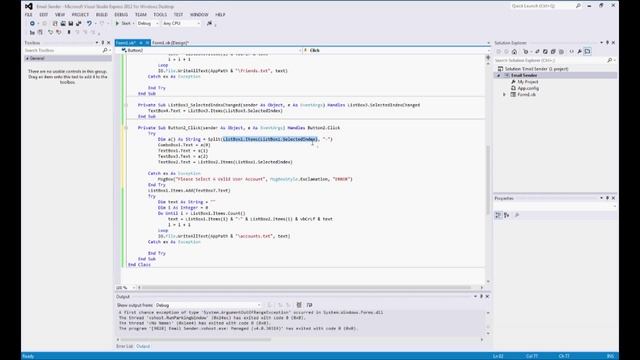Screen dimensions: 640x360
Task: Open the BUILD menu
Action: click(102, 15)
